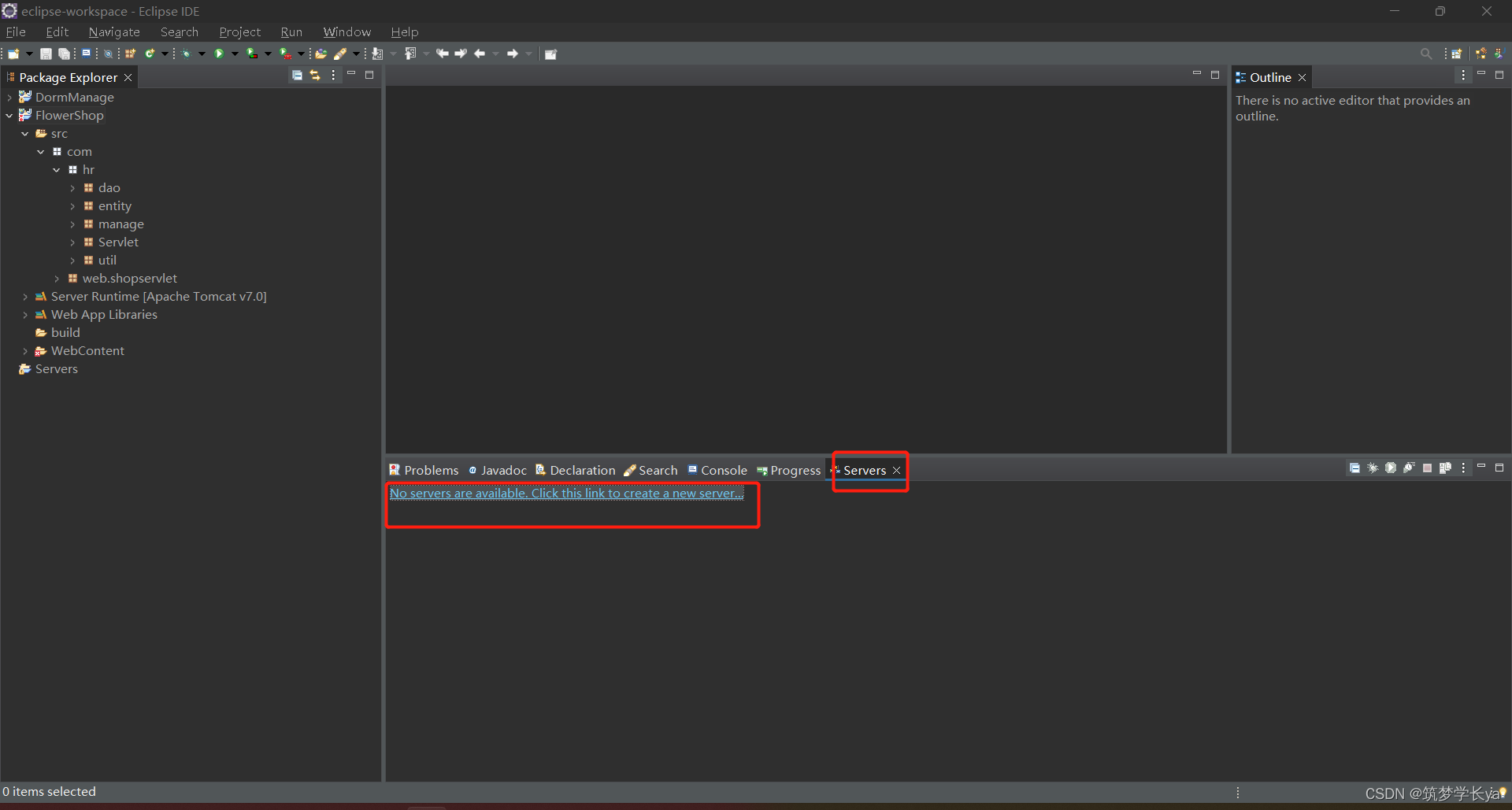Click the New file wizard toolbar icon
Screen dimensions: 1512x810
[x=13, y=54]
